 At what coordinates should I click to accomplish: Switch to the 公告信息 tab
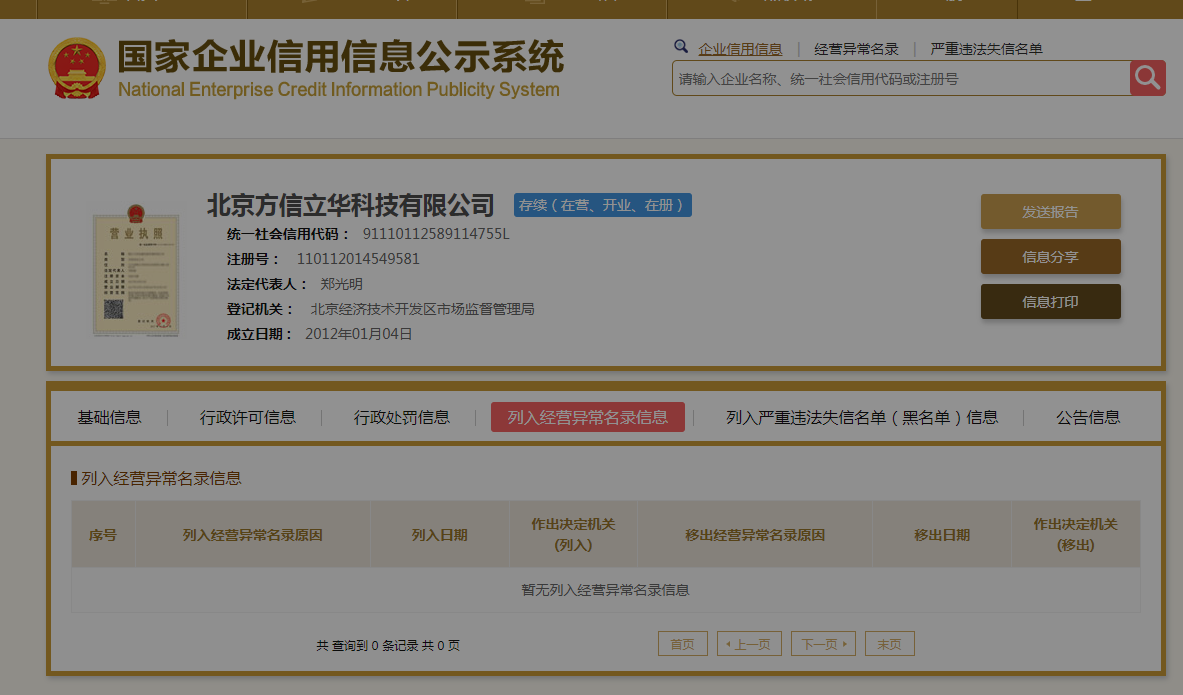pyautogui.click(x=1087, y=417)
